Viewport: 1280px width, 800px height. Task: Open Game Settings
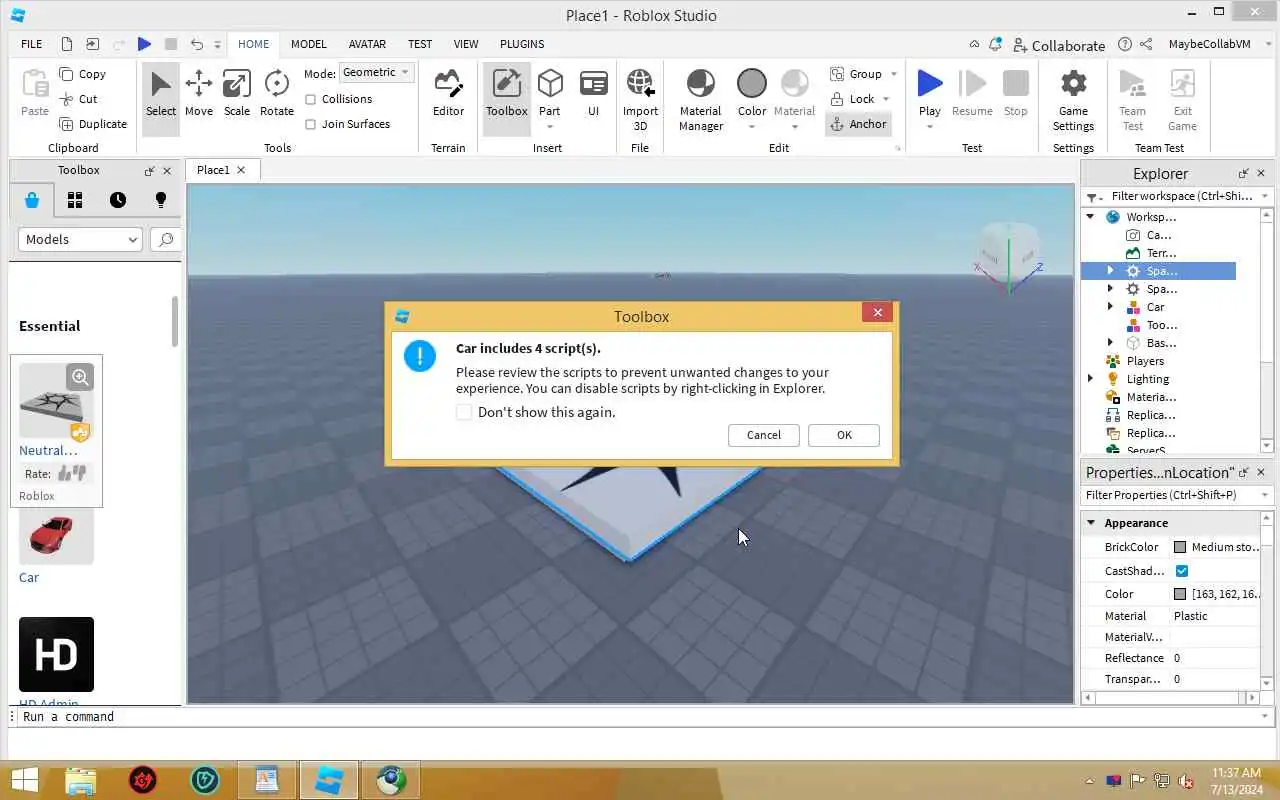pyautogui.click(x=1073, y=99)
